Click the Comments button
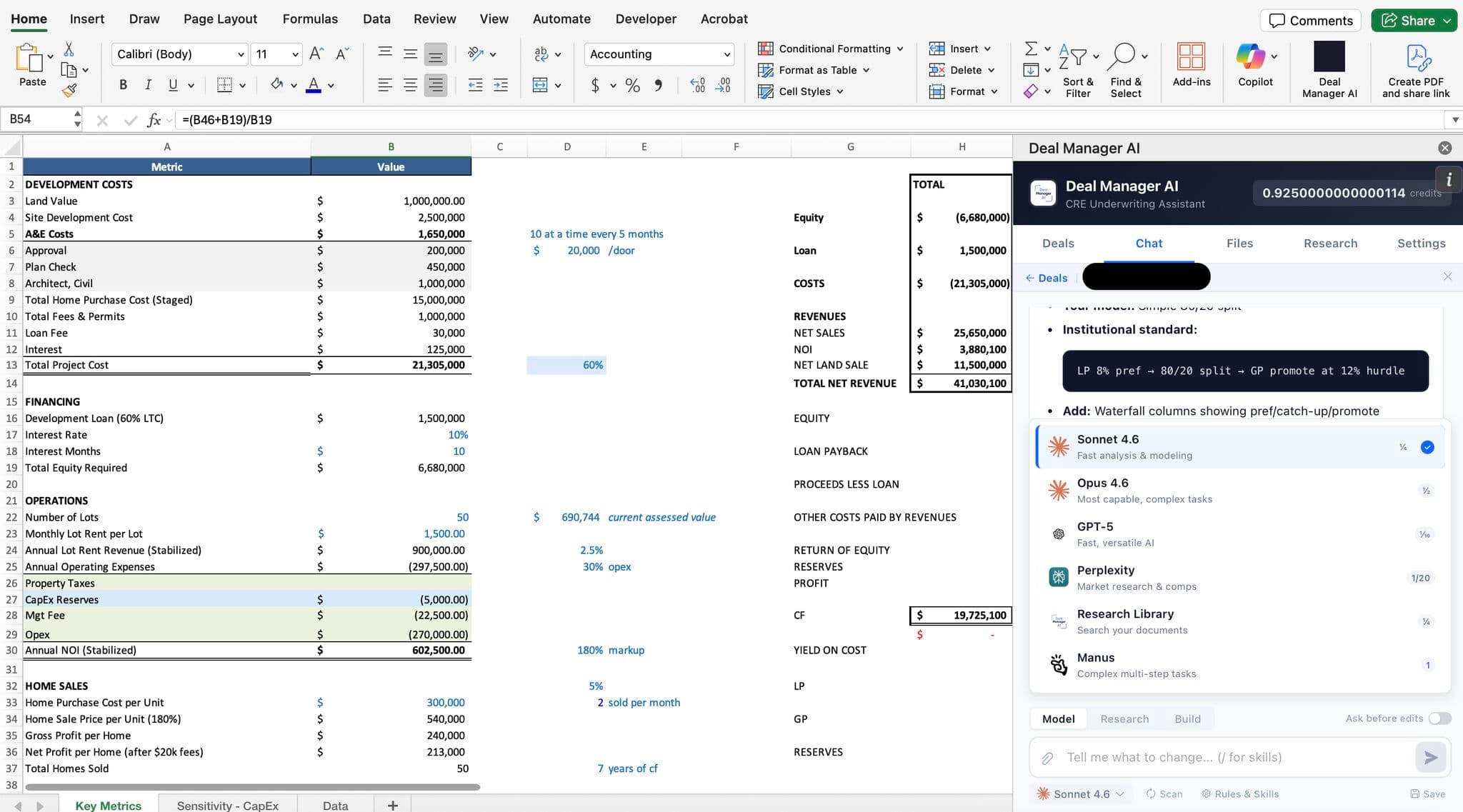The width and height of the screenshot is (1463, 812). coord(1310,21)
